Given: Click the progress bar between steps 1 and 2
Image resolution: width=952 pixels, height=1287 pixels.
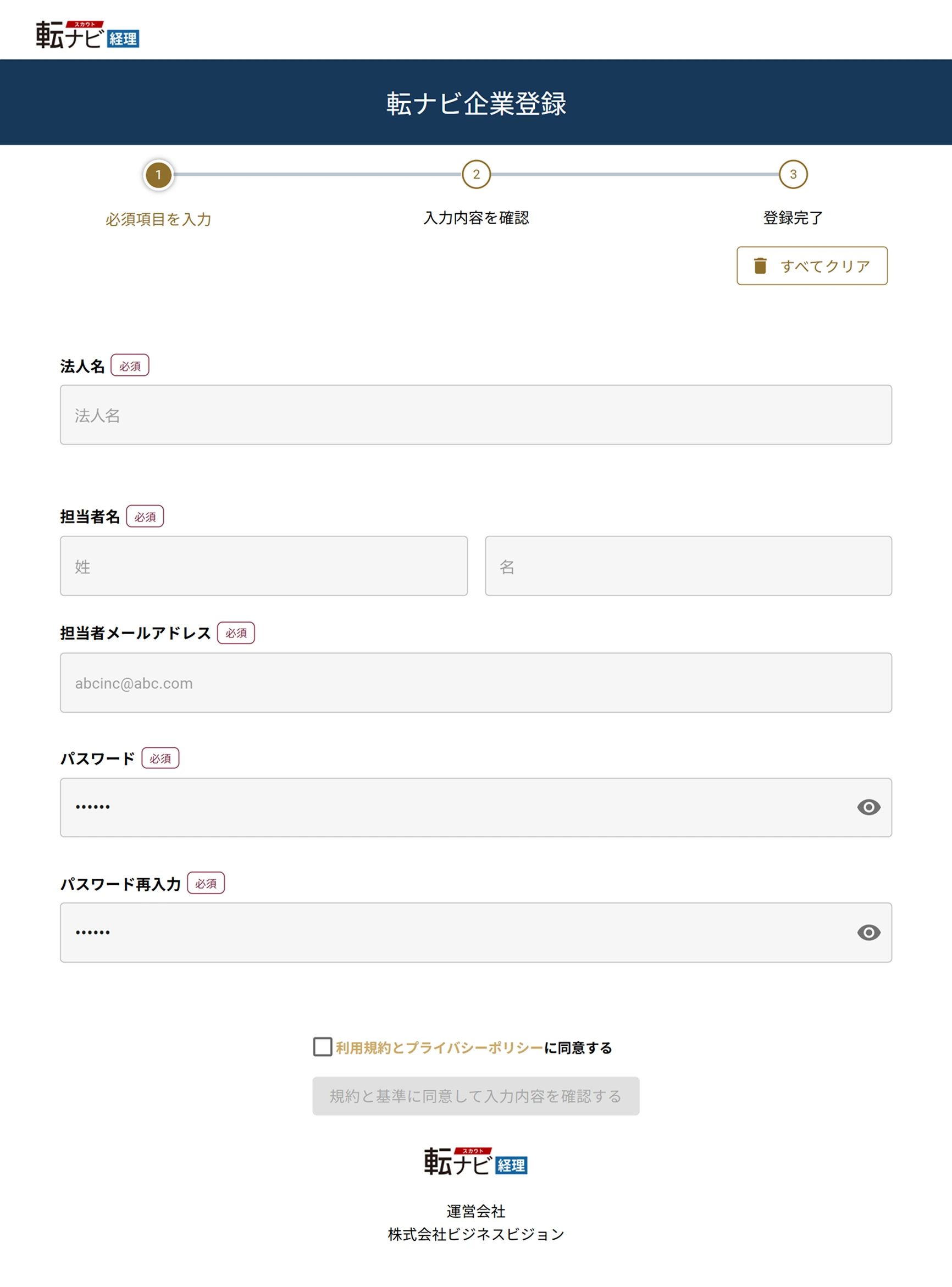Looking at the screenshot, I should (317, 175).
